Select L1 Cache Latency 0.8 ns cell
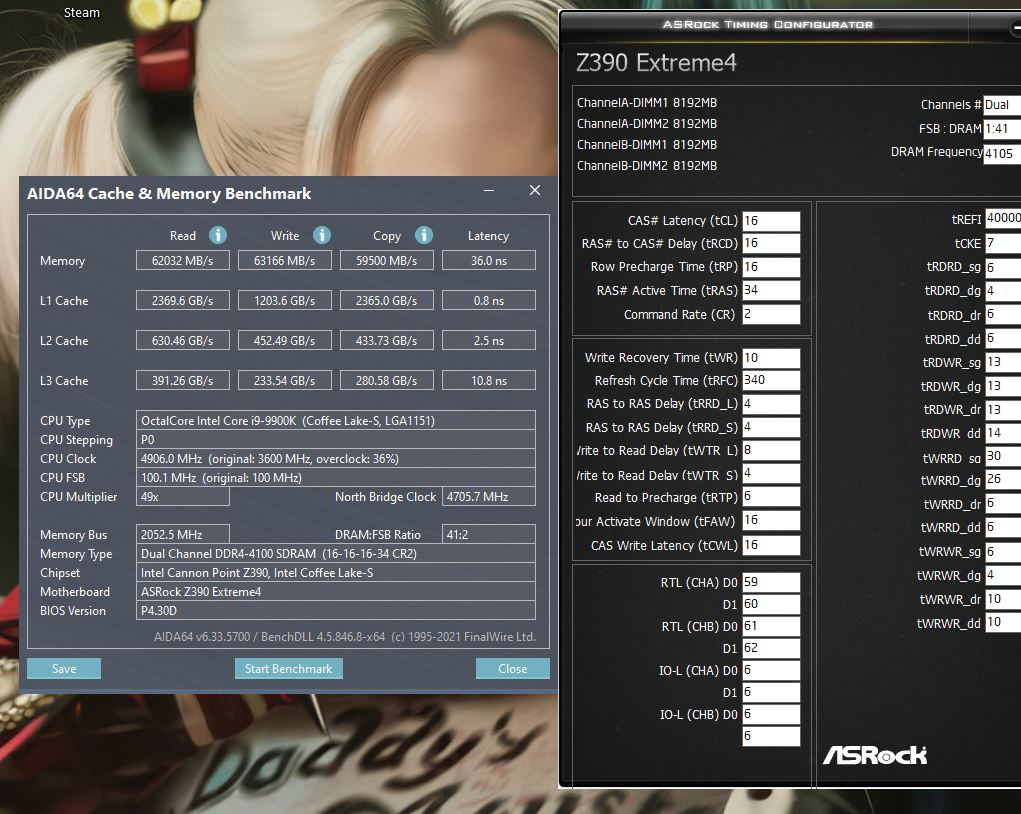Image resolution: width=1021 pixels, height=814 pixels. (x=489, y=301)
